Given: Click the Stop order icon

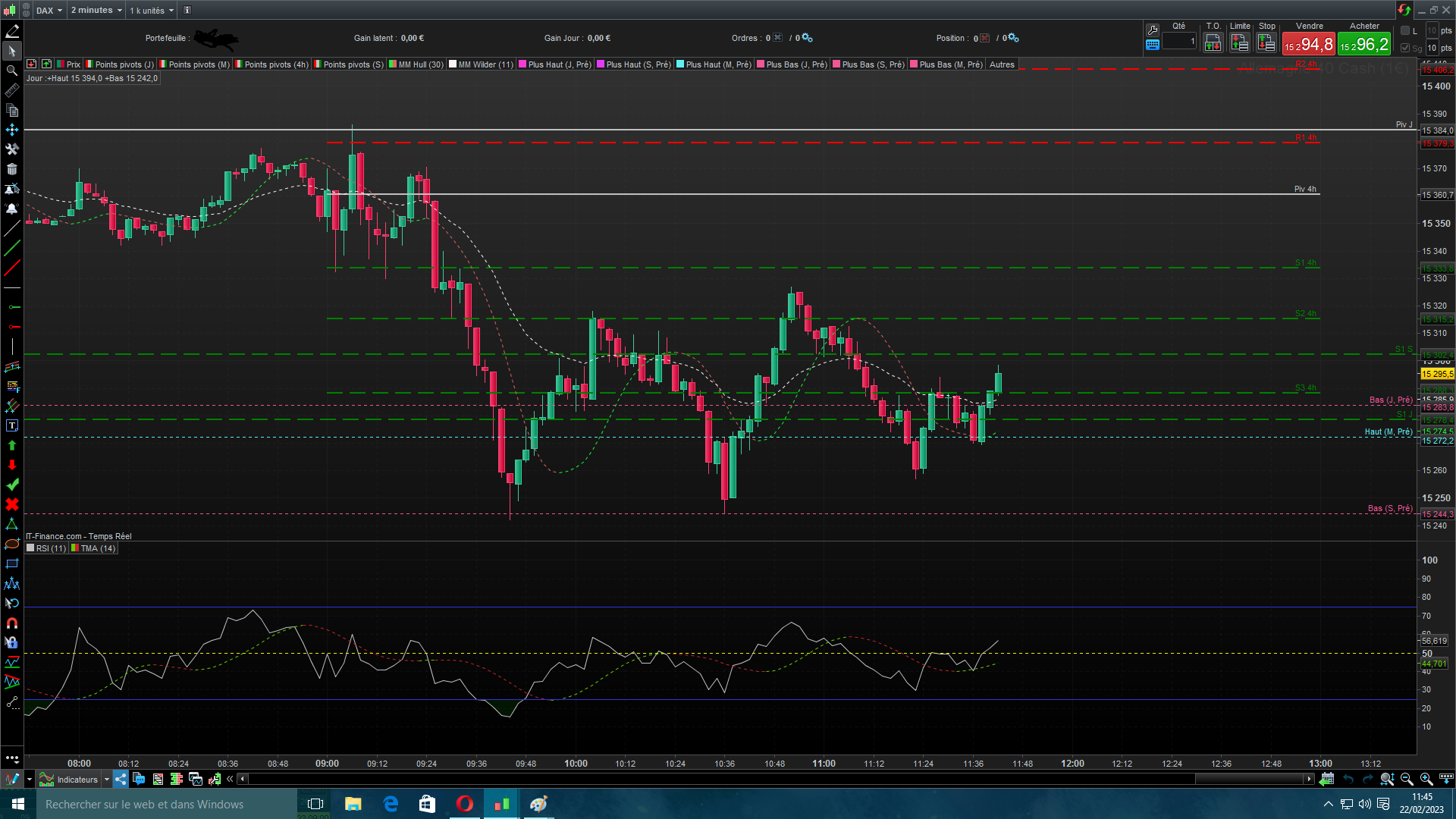Looking at the screenshot, I should coord(1266,43).
